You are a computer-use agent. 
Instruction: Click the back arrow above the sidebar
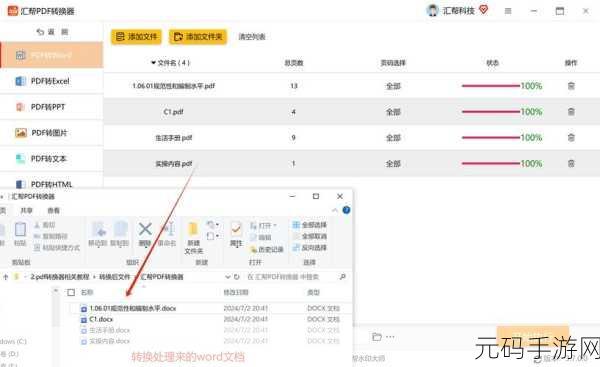[x=40, y=32]
